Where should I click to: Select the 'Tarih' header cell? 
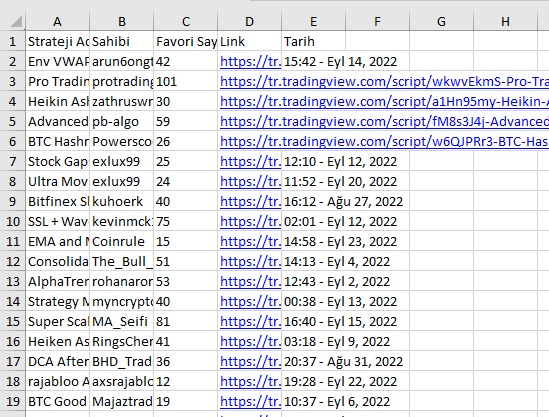[314, 42]
